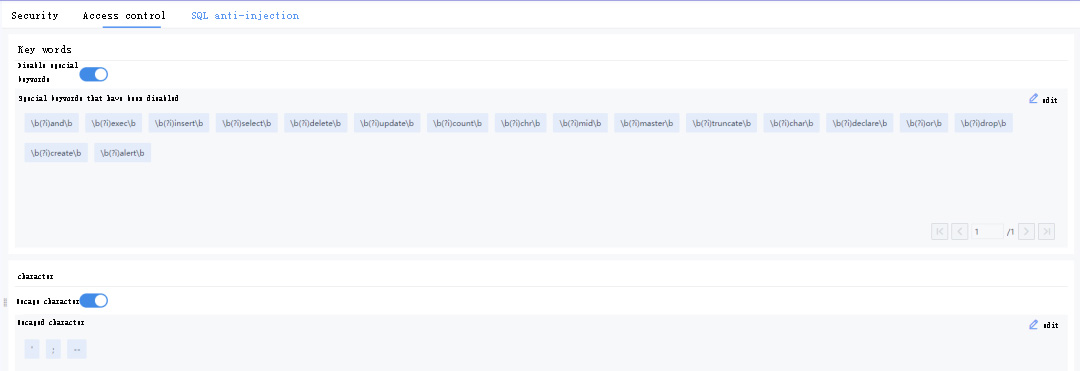Go to next keywords page
This screenshot has width=1080, height=371.
[x=1026, y=231]
